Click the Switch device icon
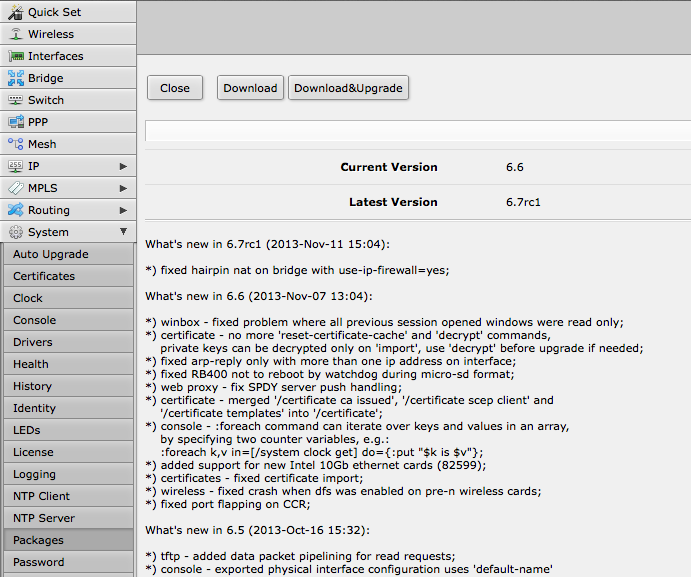 point(15,100)
